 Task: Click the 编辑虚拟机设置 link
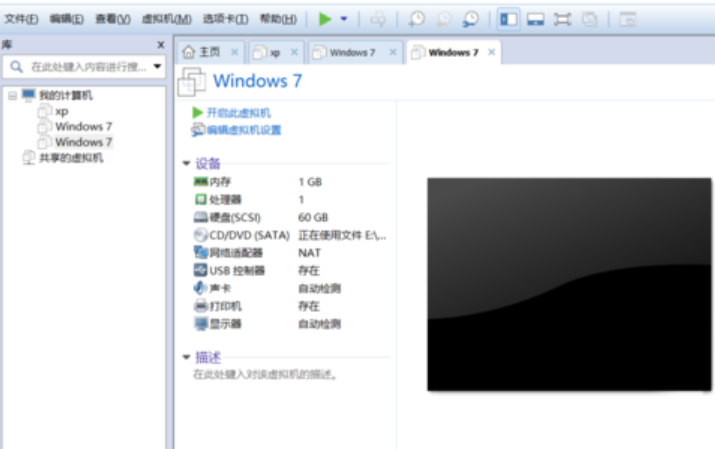coord(244,130)
